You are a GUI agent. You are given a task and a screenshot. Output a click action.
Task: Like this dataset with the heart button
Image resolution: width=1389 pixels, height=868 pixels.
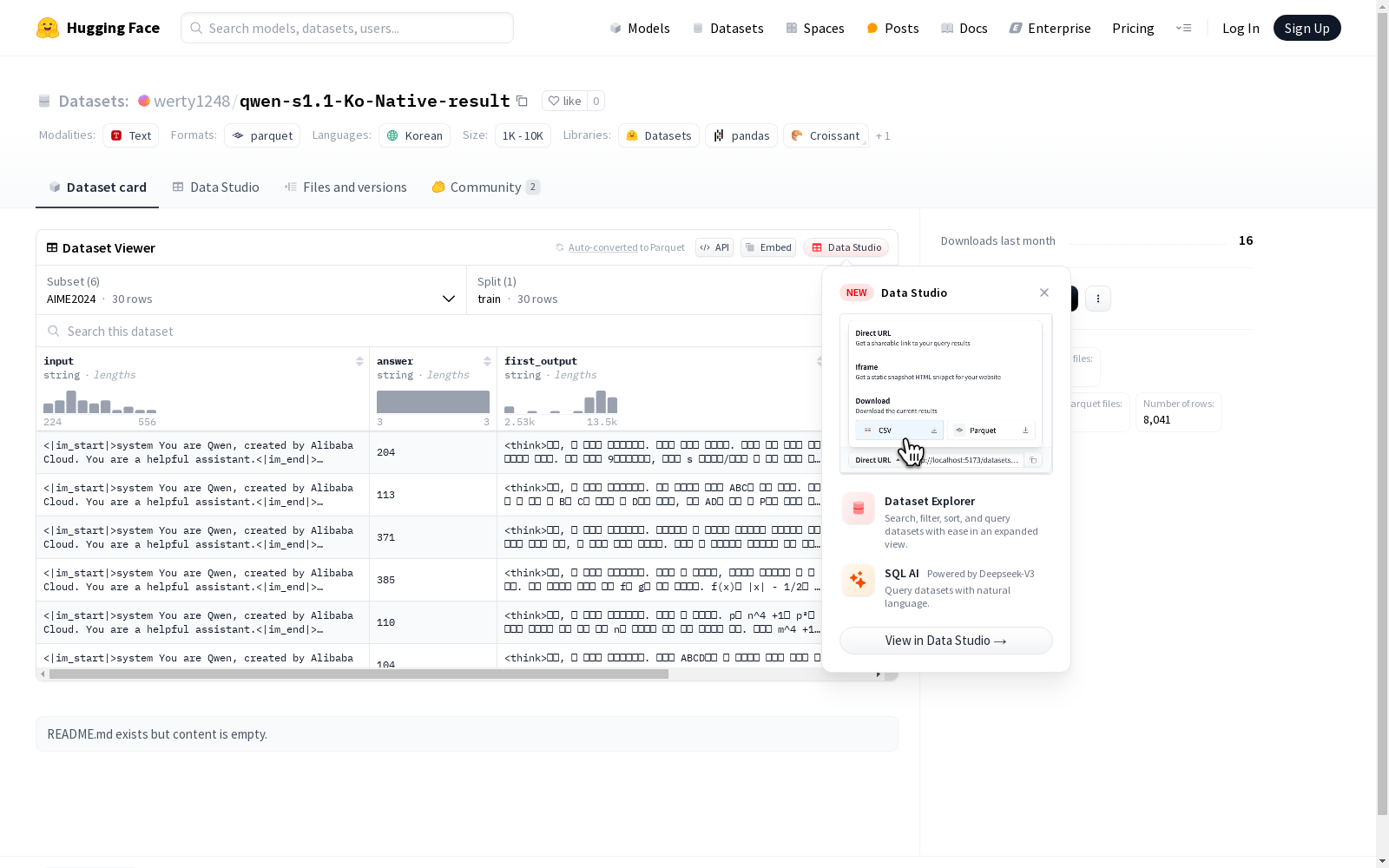pos(564,101)
